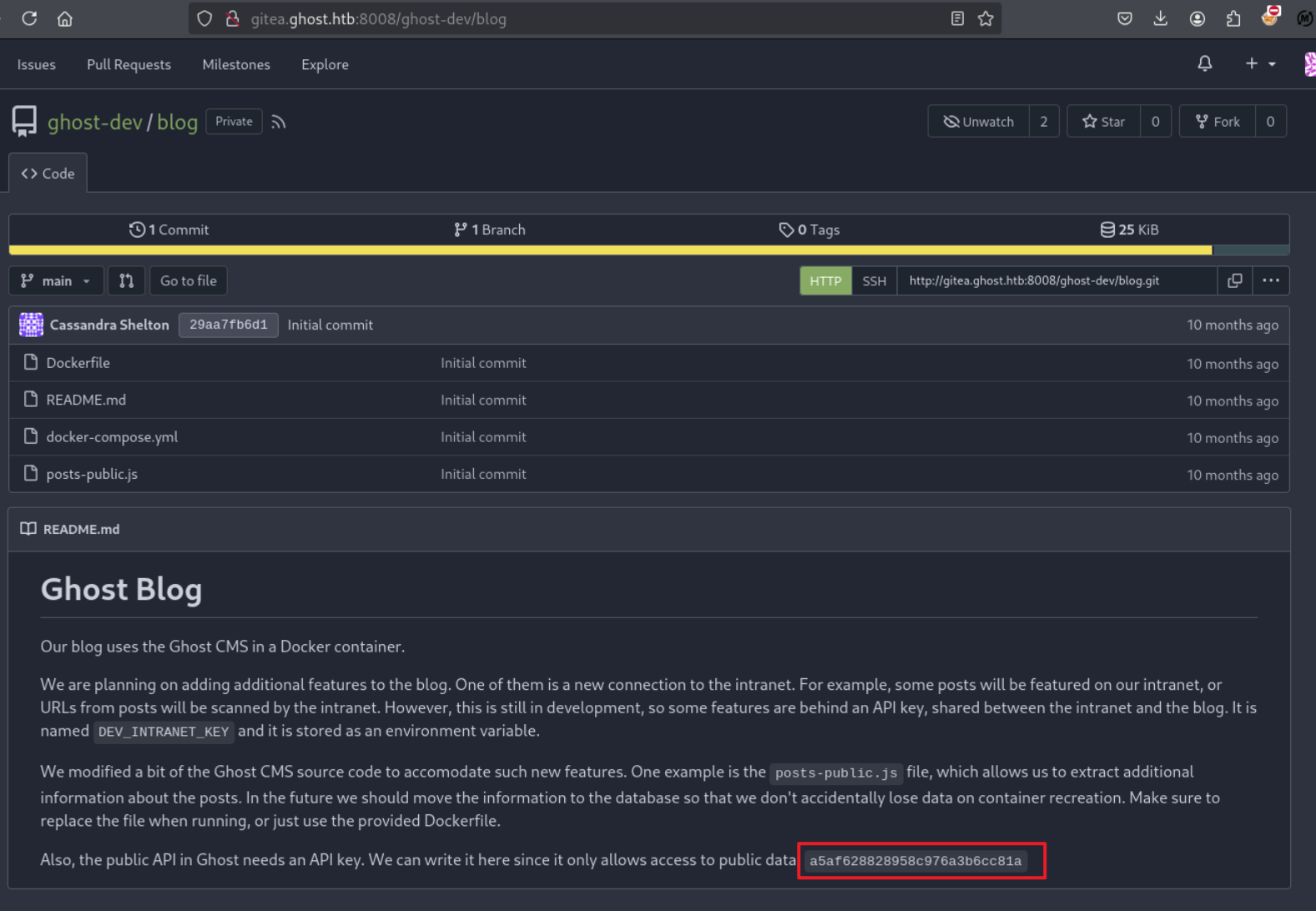Open Pull Requests in the top navigation

click(x=129, y=65)
